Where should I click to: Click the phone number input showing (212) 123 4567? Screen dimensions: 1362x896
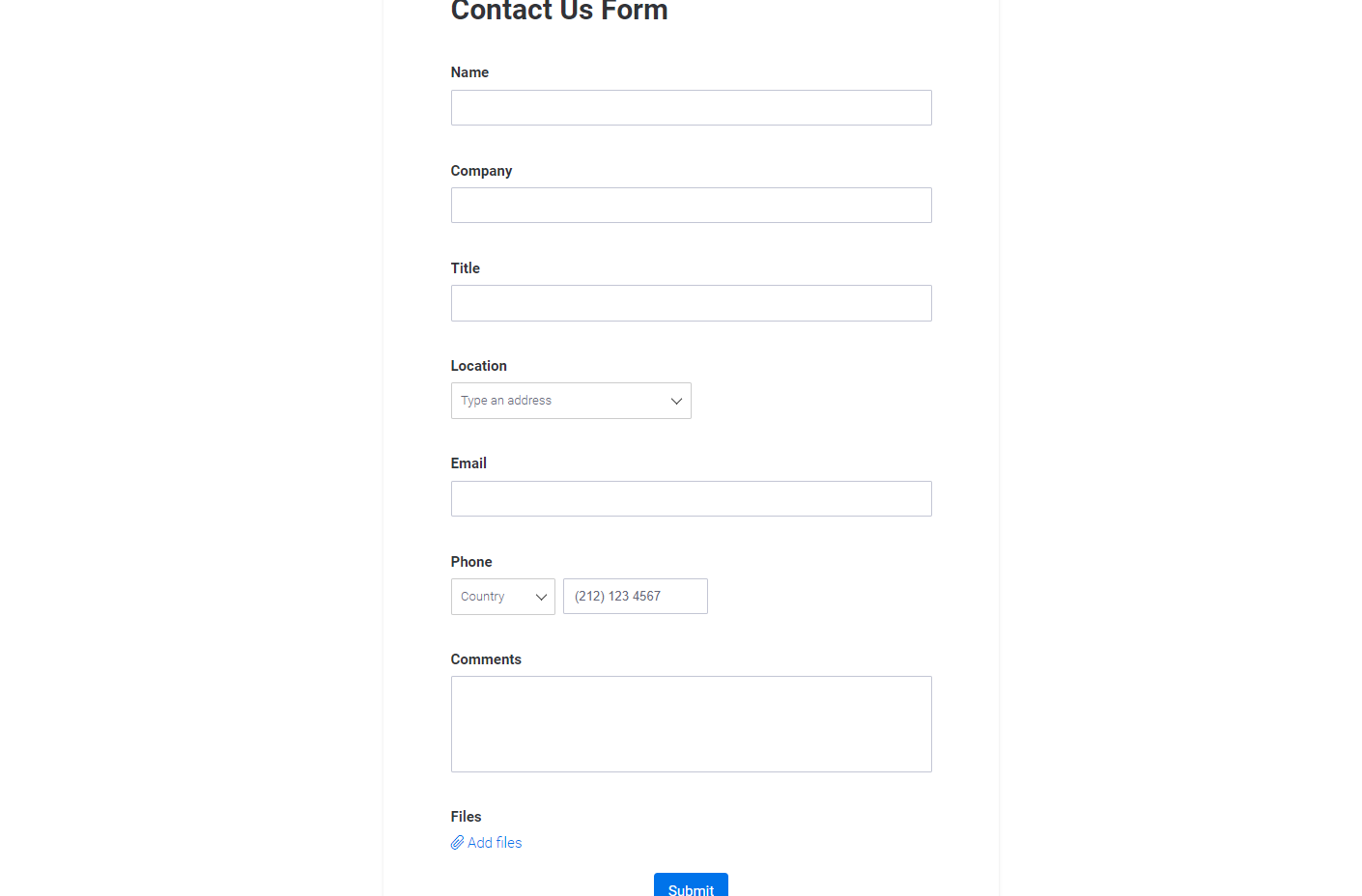pyautogui.click(x=635, y=596)
